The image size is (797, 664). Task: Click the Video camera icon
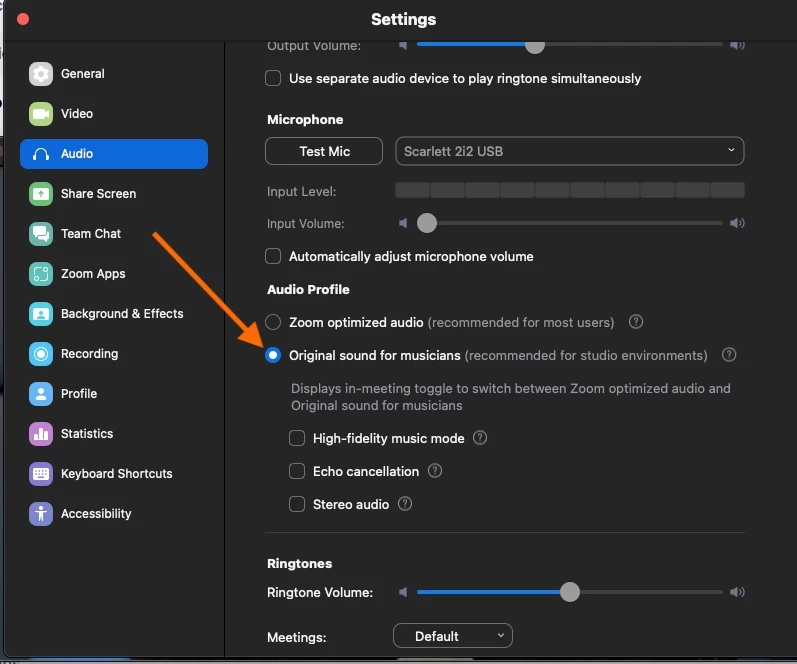41,114
